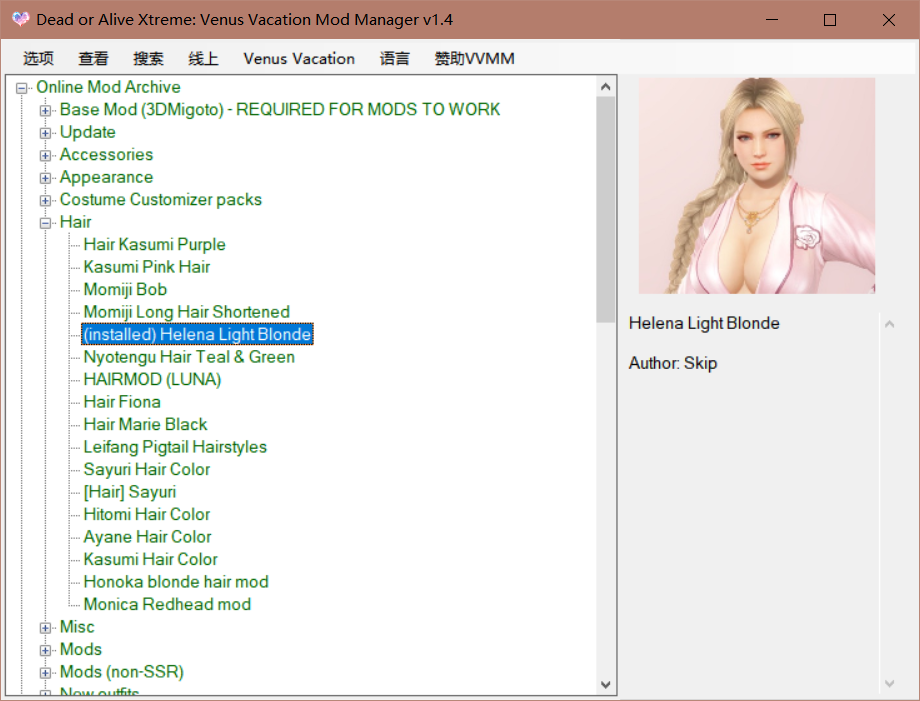Collapse the Hair category
Image resolution: width=920 pixels, height=701 pixels.
pos(45,223)
